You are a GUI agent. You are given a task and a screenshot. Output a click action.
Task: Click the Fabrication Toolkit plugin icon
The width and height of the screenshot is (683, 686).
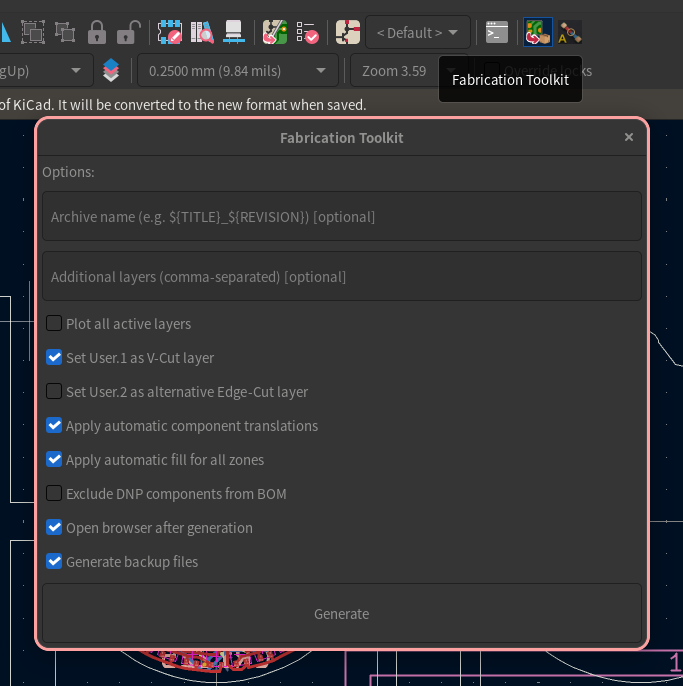538,32
